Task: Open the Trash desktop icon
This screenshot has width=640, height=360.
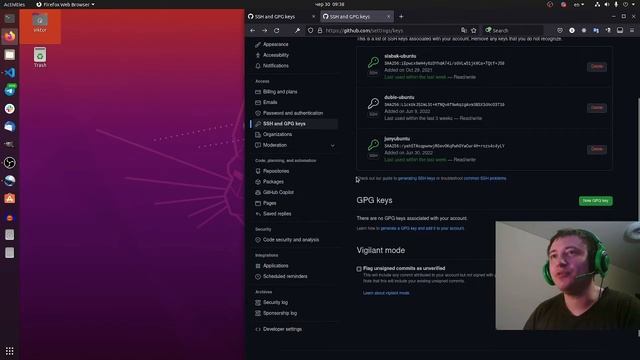Action: click(40, 57)
